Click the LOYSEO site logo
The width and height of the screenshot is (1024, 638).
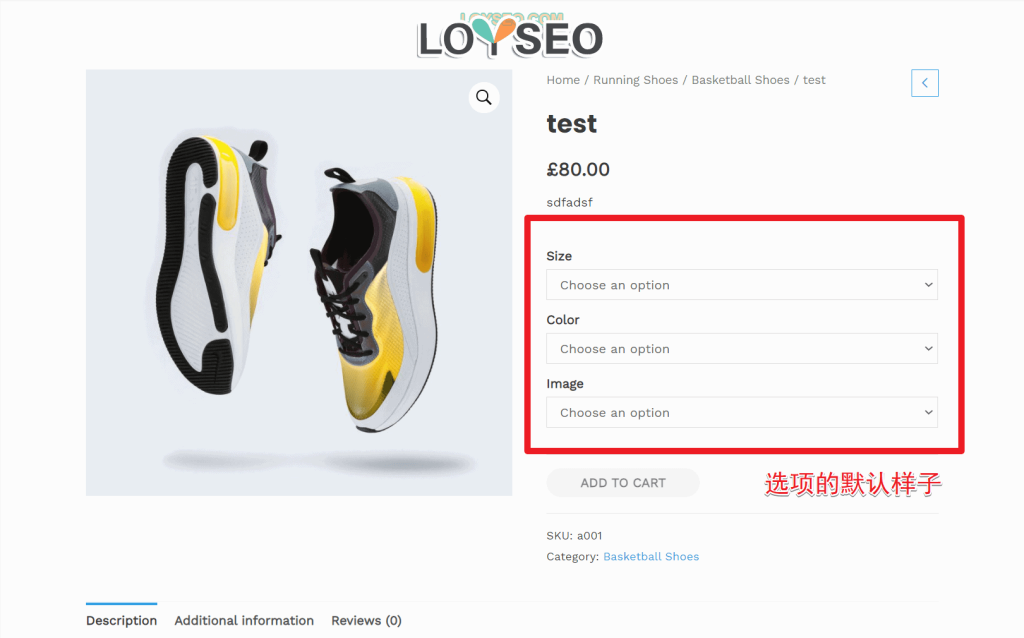tap(510, 37)
